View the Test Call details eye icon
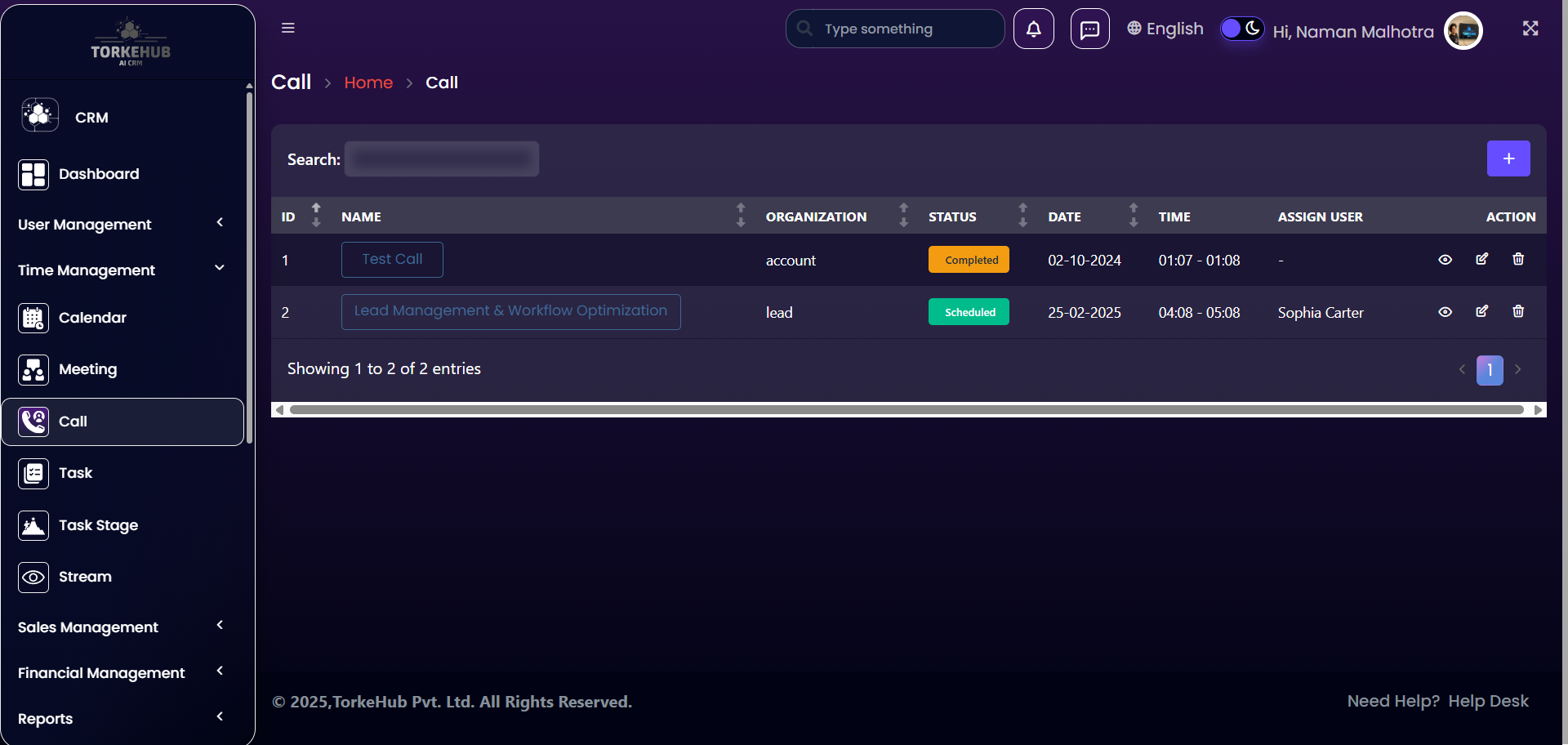 [x=1445, y=260]
